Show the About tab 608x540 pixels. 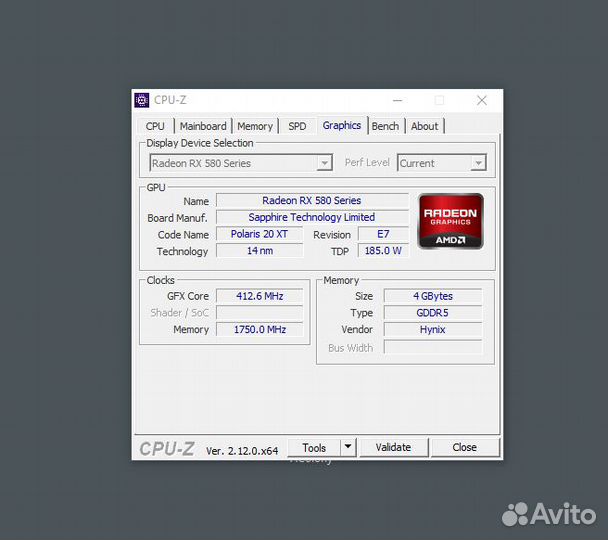coord(425,126)
